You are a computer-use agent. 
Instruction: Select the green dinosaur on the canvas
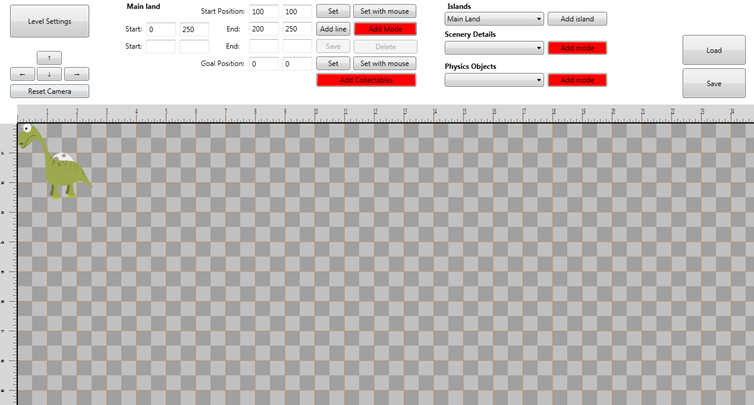(60, 162)
